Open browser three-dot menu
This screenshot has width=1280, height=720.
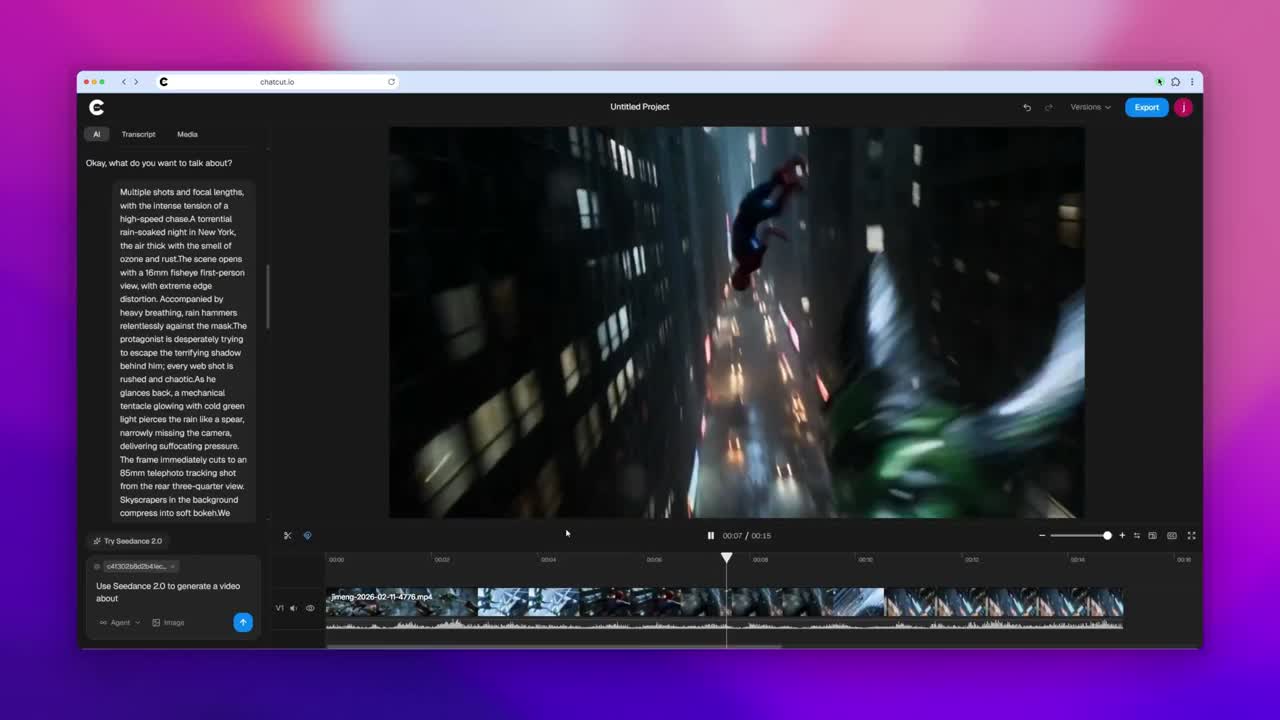[x=1192, y=82]
